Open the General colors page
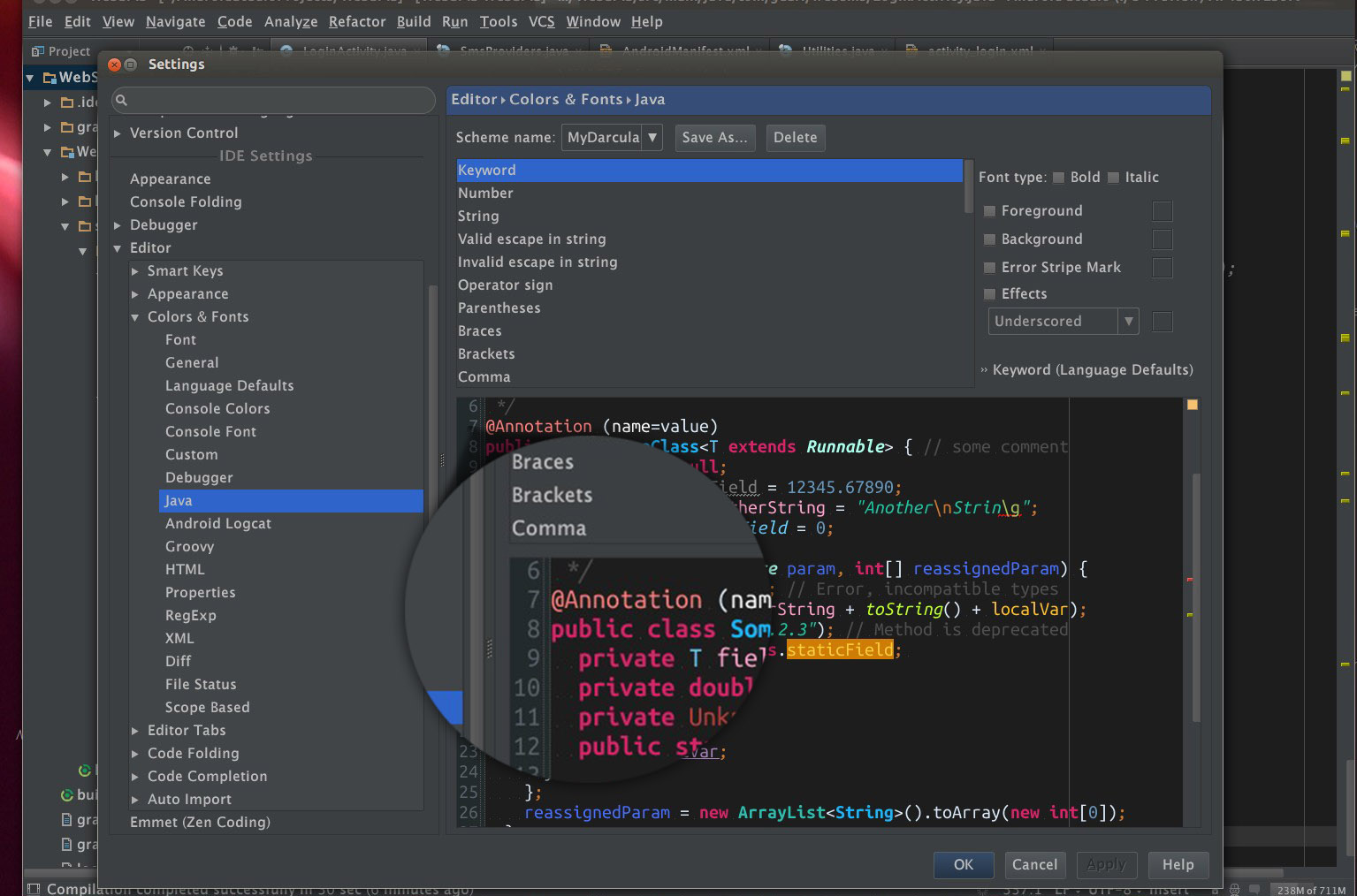 click(192, 363)
